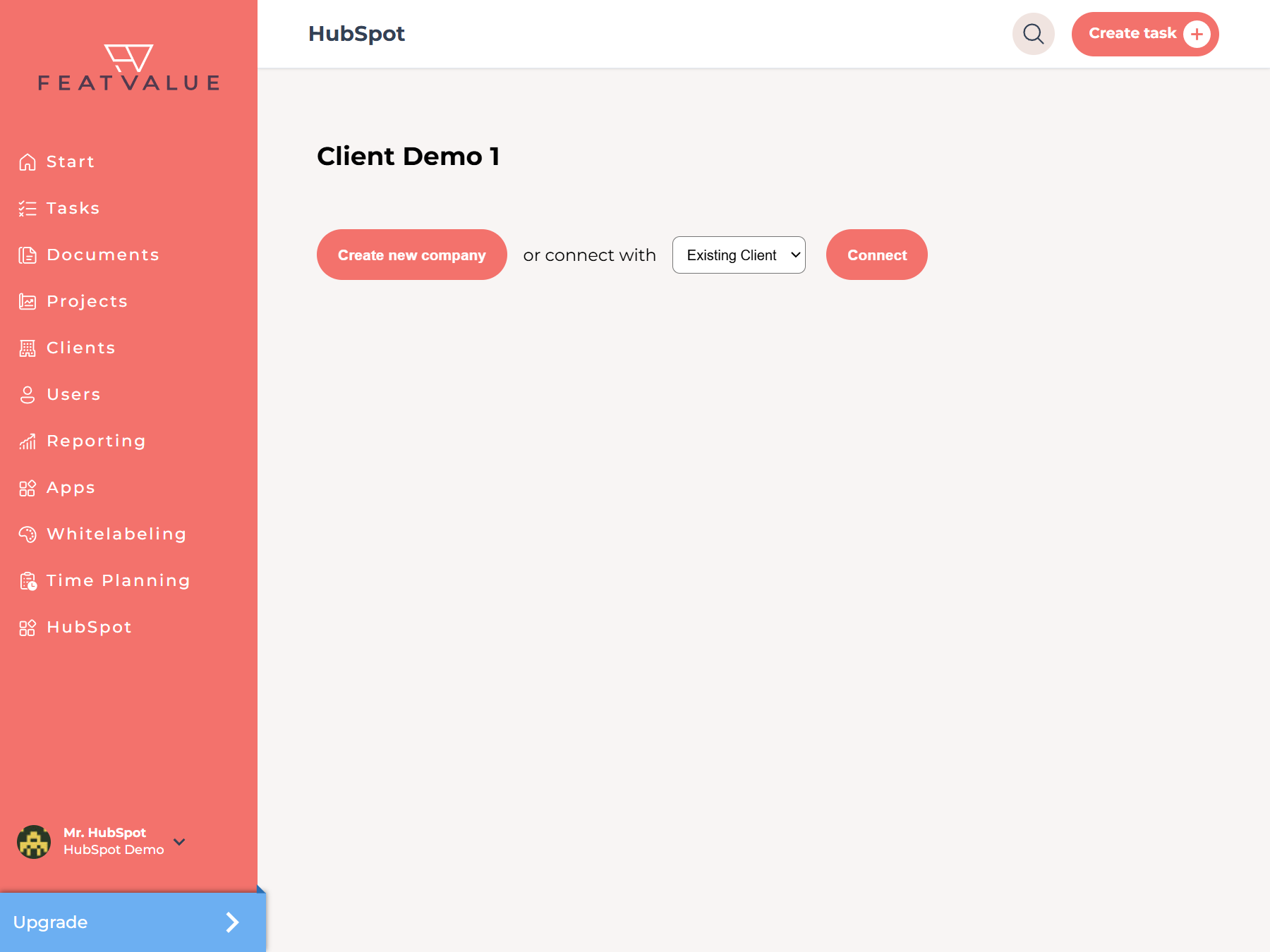Open the Existing Client dropdown
Image resolution: width=1270 pixels, height=952 pixels.
click(x=739, y=255)
